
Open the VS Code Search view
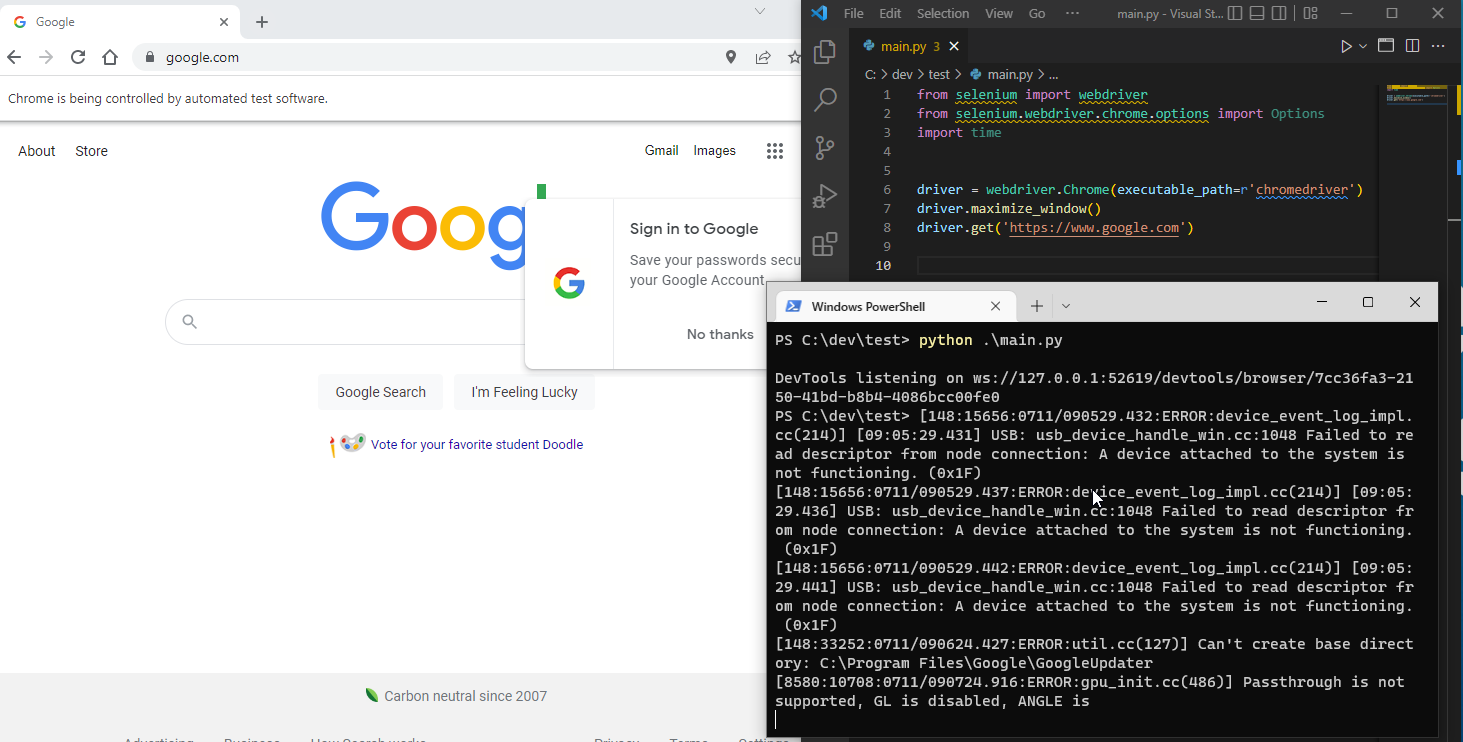(x=825, y=99)
